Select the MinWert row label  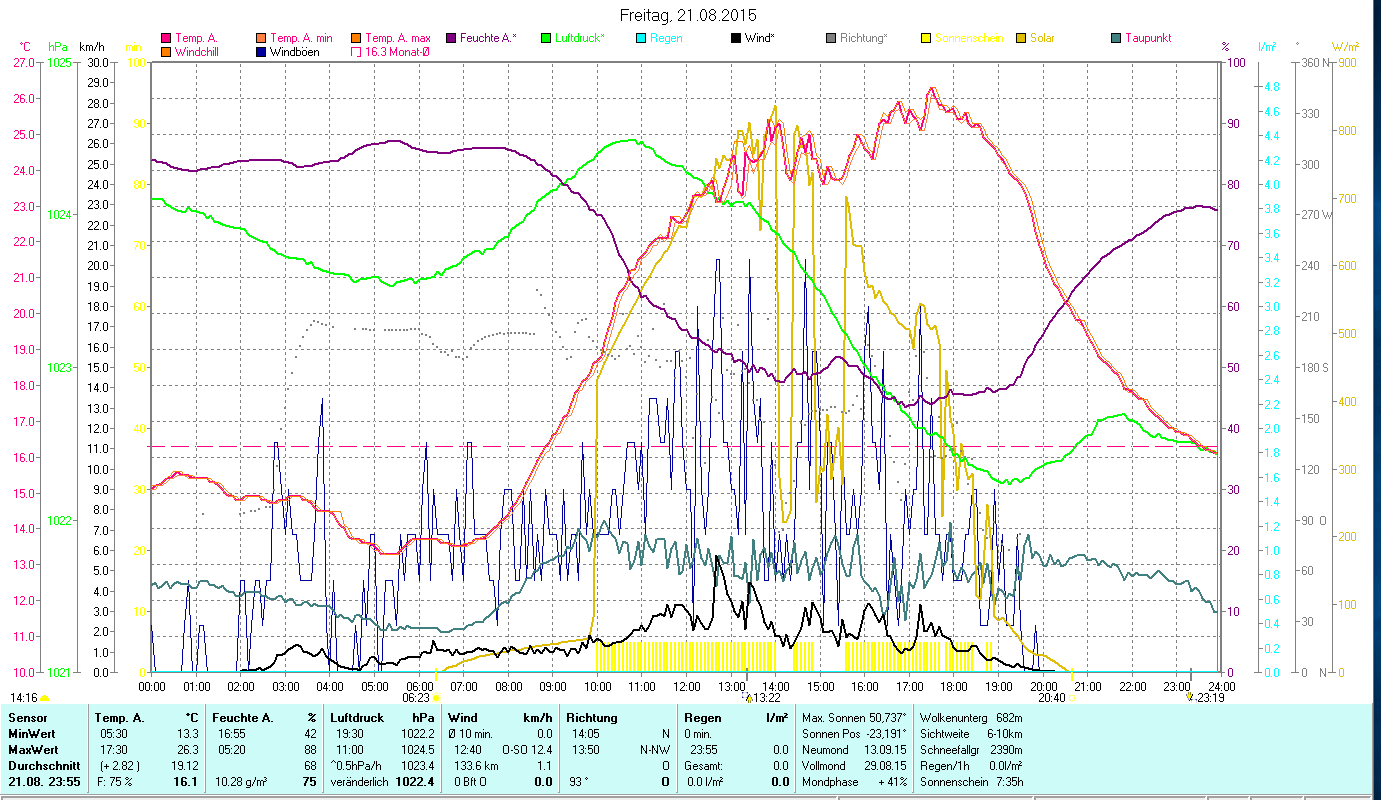pyautogui.click(x=33, y=734)
